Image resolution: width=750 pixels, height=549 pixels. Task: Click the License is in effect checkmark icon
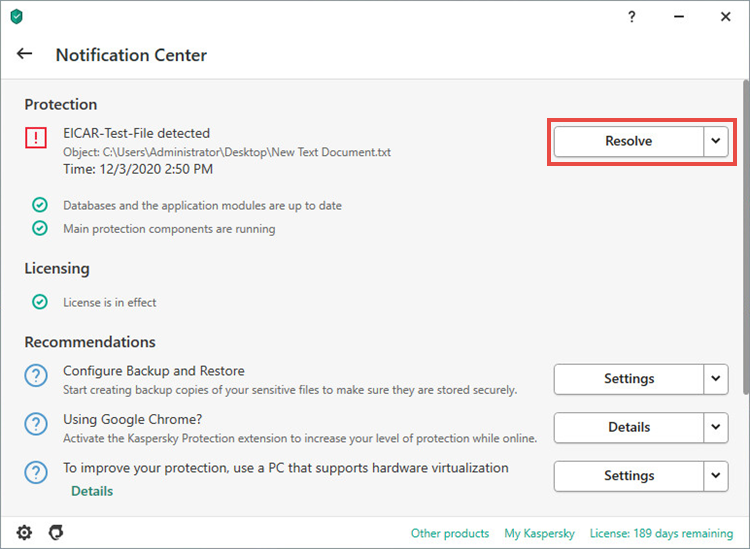[x=40, y=302]
